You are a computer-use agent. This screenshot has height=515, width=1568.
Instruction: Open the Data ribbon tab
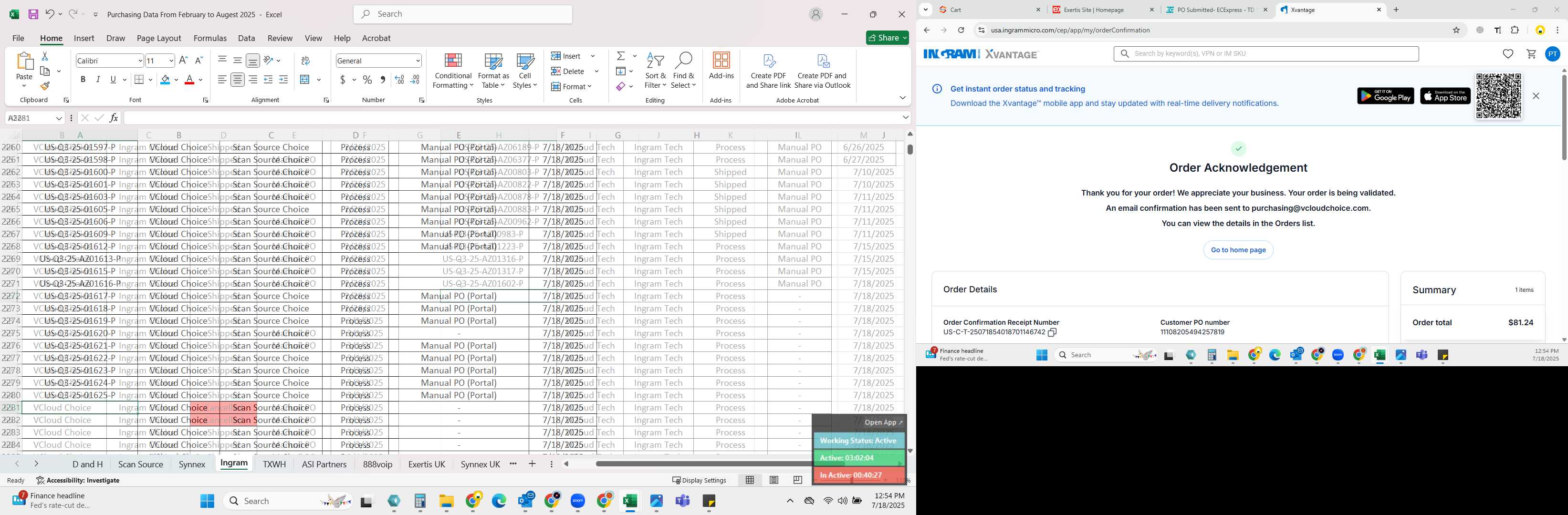coord(247,38)
